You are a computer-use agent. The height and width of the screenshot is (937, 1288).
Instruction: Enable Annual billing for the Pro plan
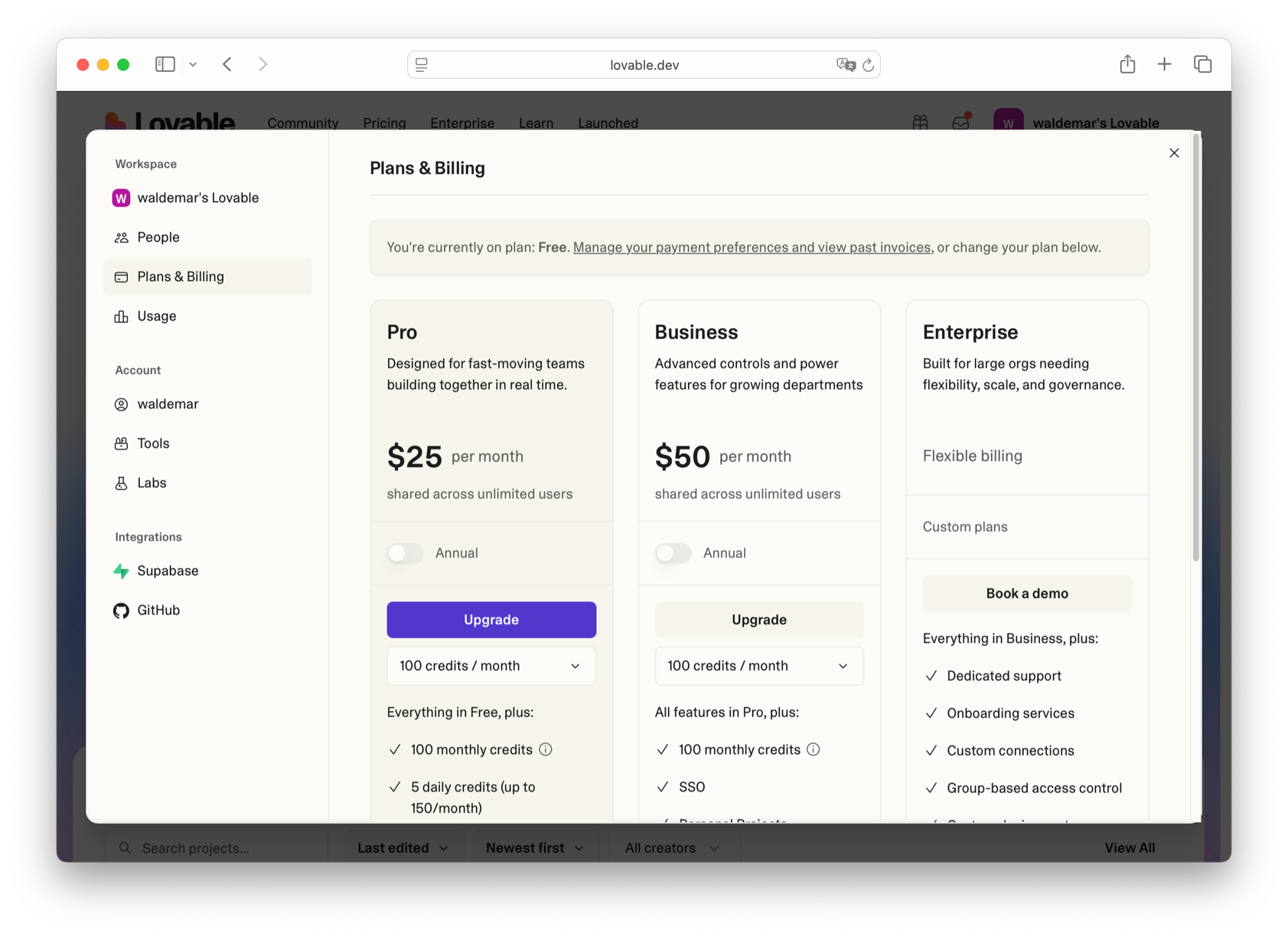click(x=406, y=553)
